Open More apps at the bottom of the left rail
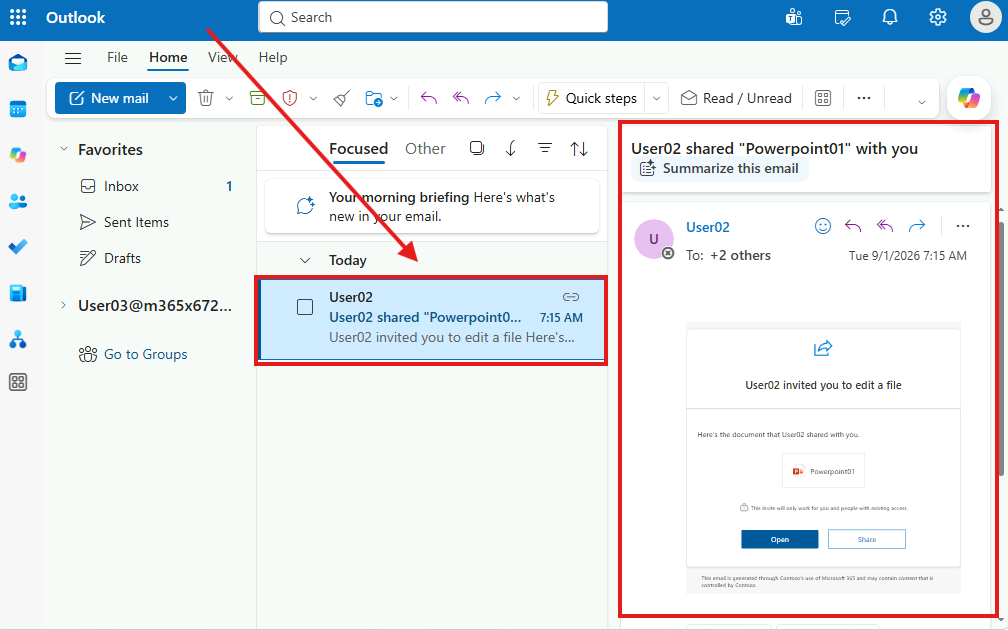The width and height of the screenshot is (1008, 630). coord(18,382)
